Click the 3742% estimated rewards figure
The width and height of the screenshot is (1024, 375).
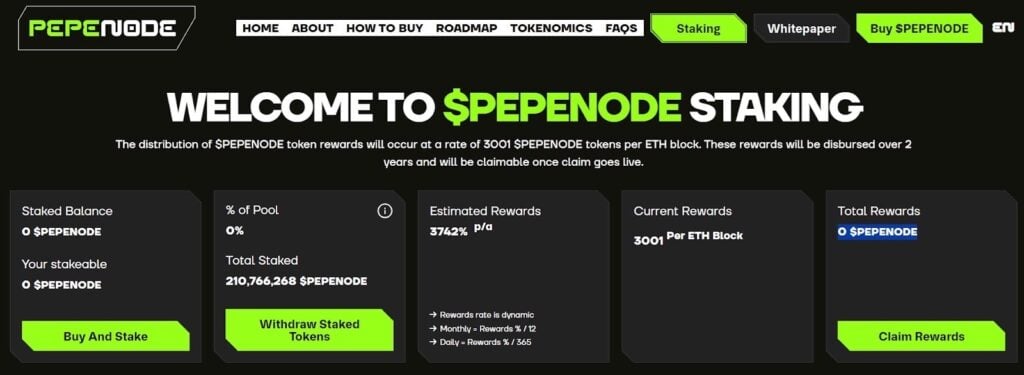[x=449, y=231]
